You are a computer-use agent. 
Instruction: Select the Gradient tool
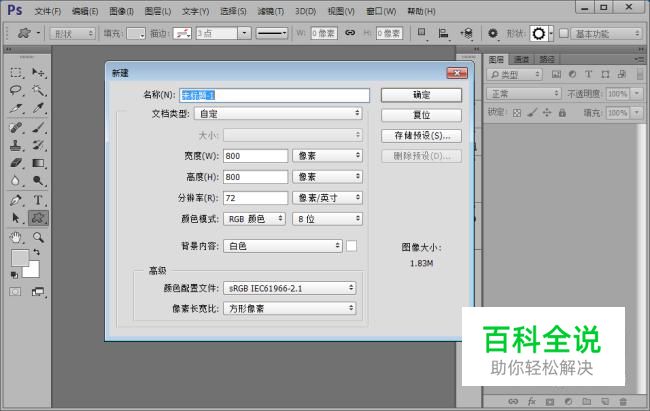tap(38, 163)
